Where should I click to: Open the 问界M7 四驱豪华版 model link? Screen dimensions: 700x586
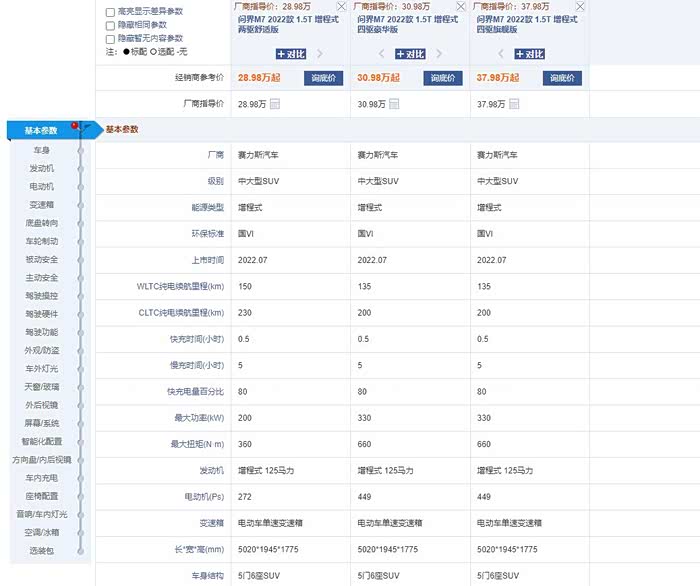pyautogui.click(x=408, y=24)
